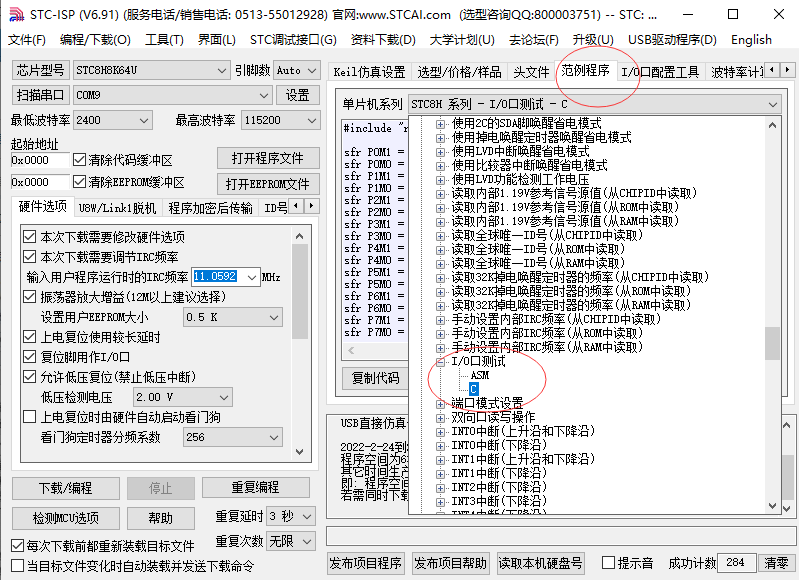Click the 清零 counter reset button
799x580 pixels.
[776, 563]
